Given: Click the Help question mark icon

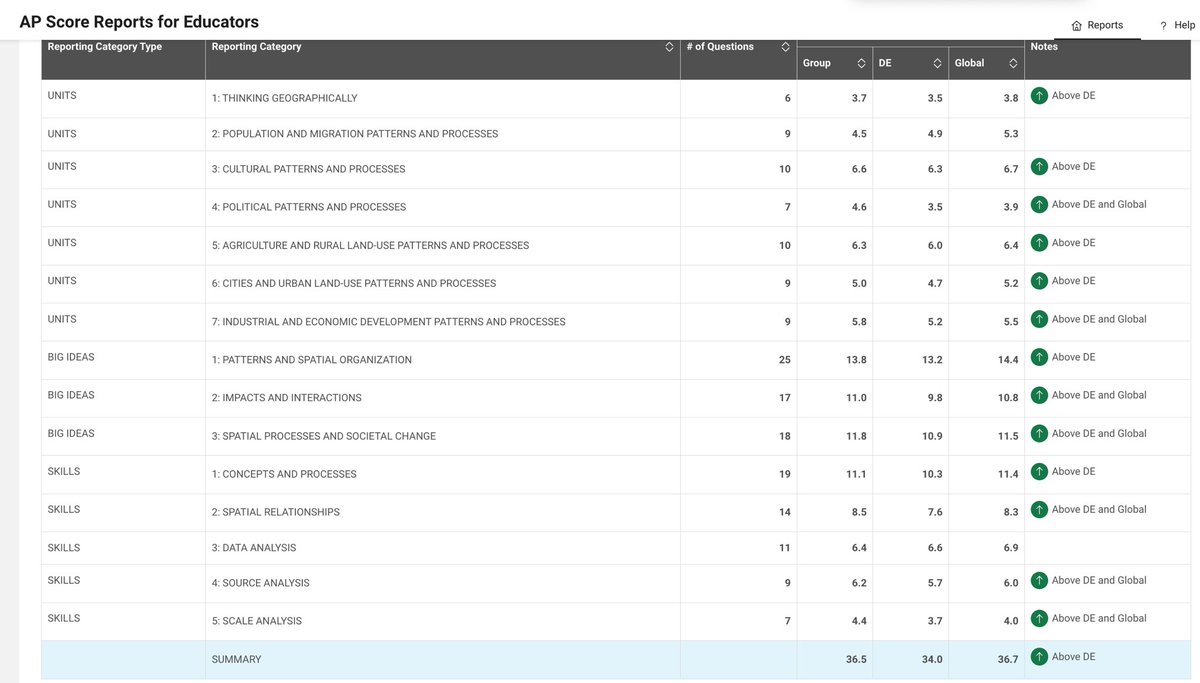Looking at the screenshot, I should click(x=1164, y=26).
